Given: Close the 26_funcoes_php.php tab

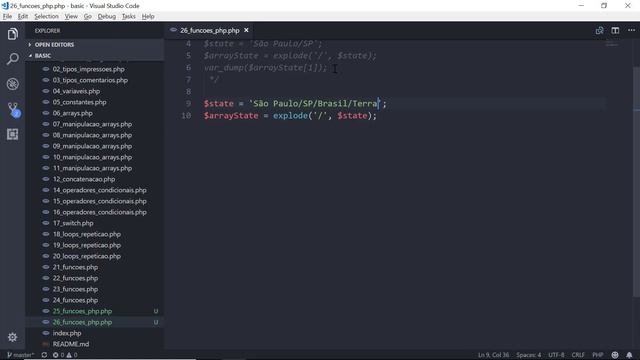Looking at the screenshot, I should 246,31.
